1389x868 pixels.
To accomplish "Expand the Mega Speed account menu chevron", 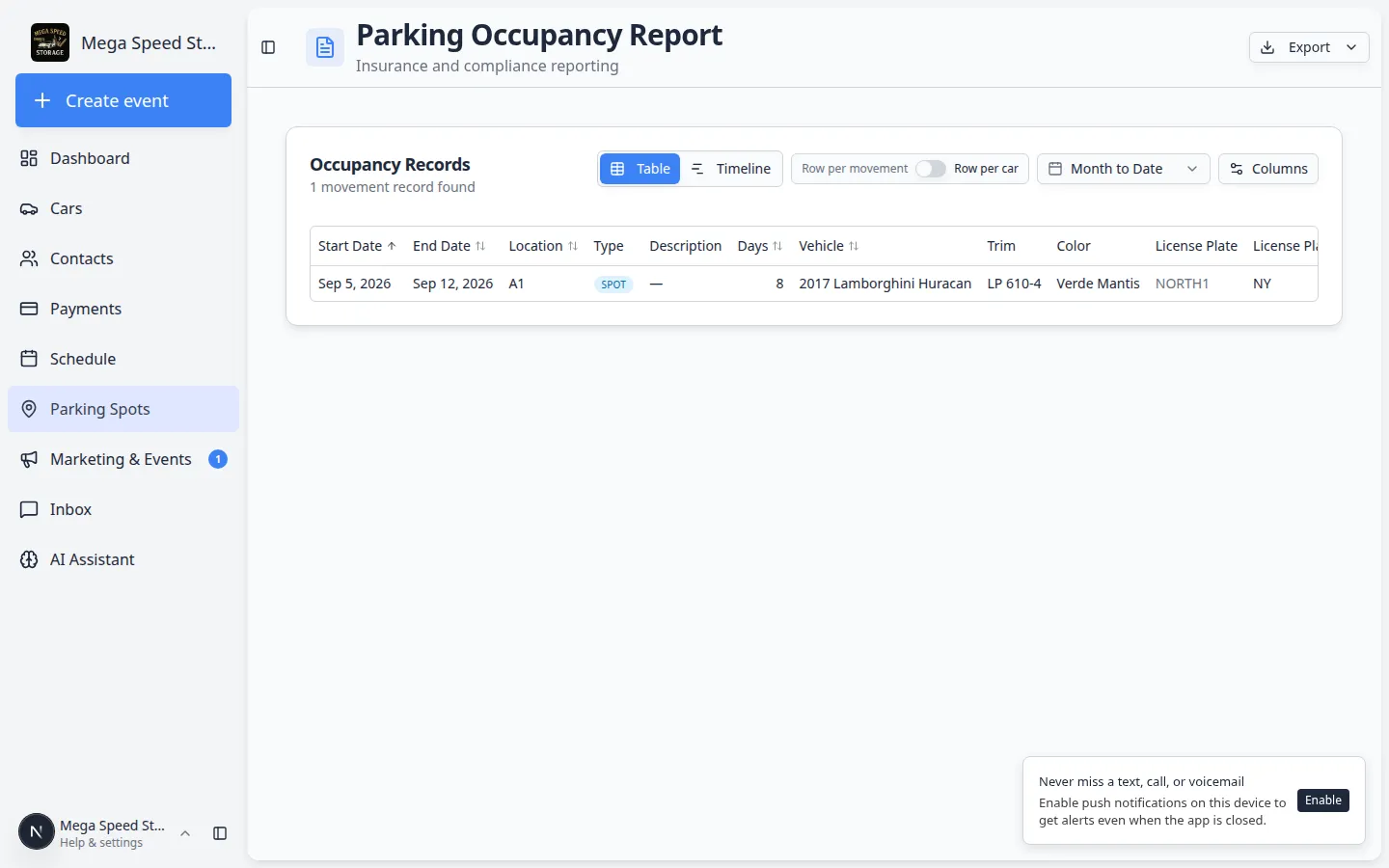I will pos(185,833).
